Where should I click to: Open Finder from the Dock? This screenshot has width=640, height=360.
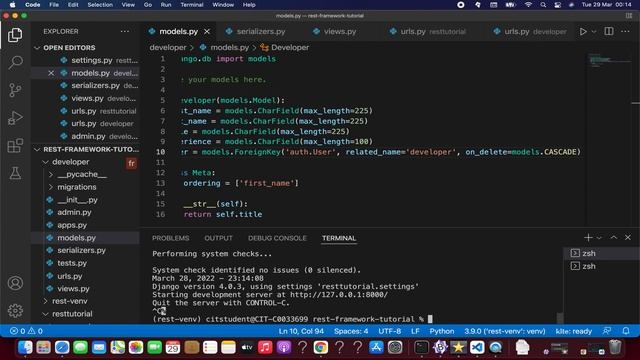click(x=25, y=347)
